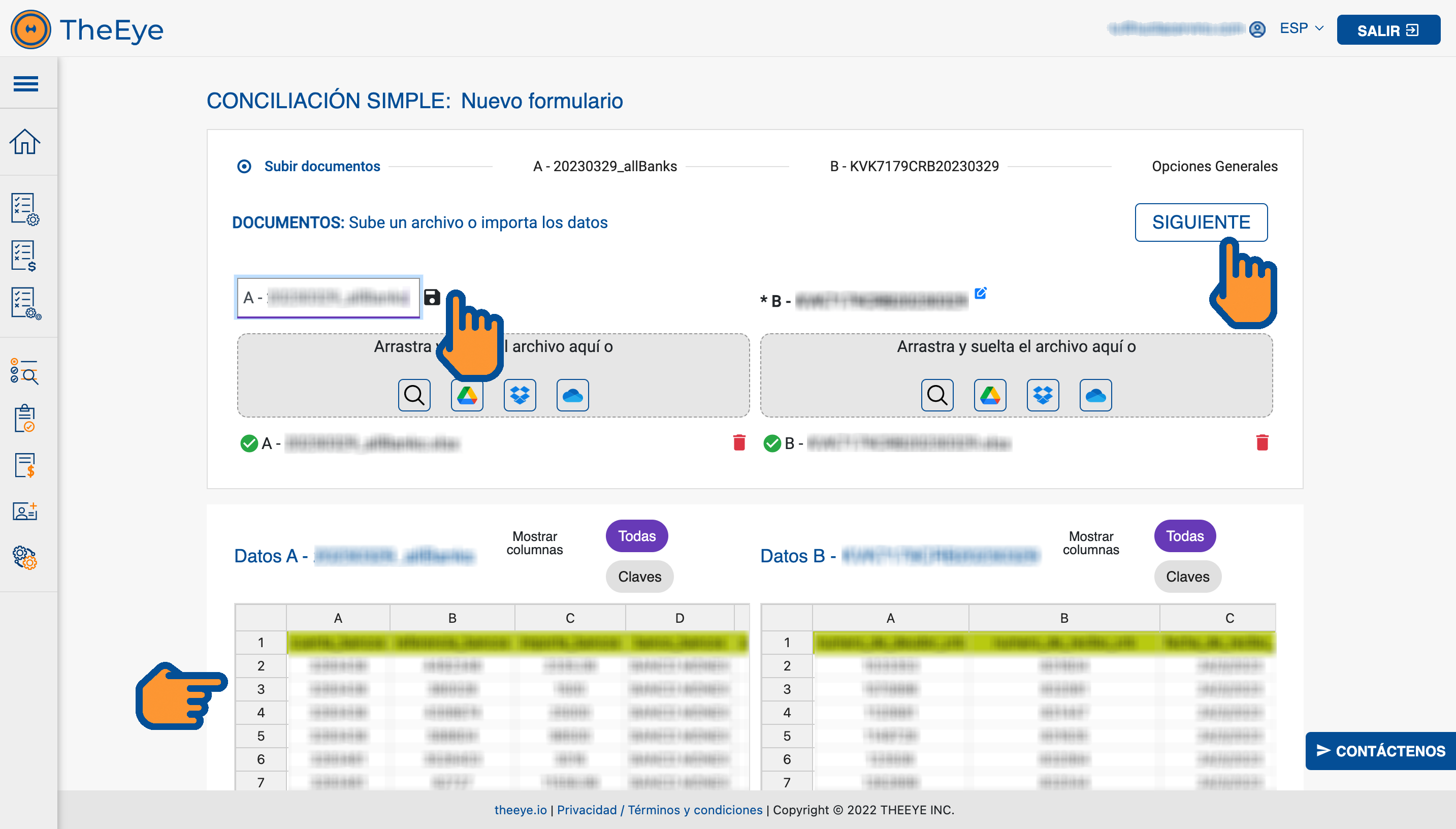
Task: Select Claves columns for Datos A
Action: (x=639, y=576)
